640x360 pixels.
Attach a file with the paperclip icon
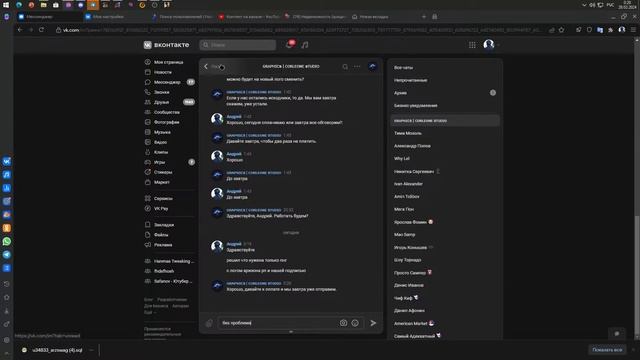tap(209, 323)
